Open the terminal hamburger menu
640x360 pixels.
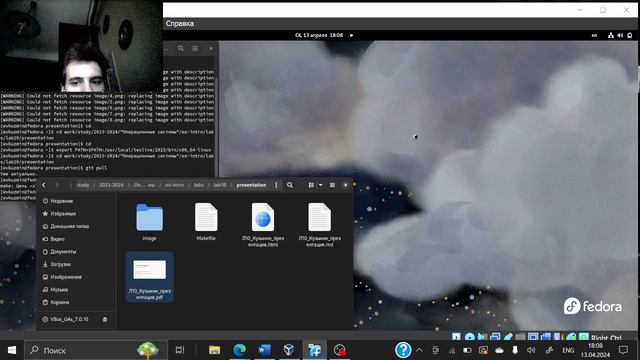(195, 49)
